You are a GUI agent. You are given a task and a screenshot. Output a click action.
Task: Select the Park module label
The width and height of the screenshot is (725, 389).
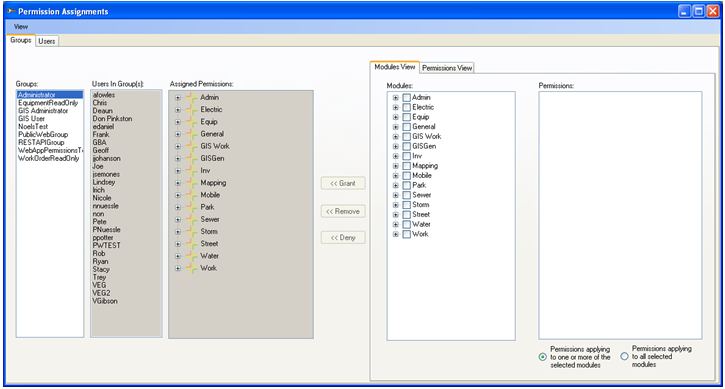tap(419, 185)
